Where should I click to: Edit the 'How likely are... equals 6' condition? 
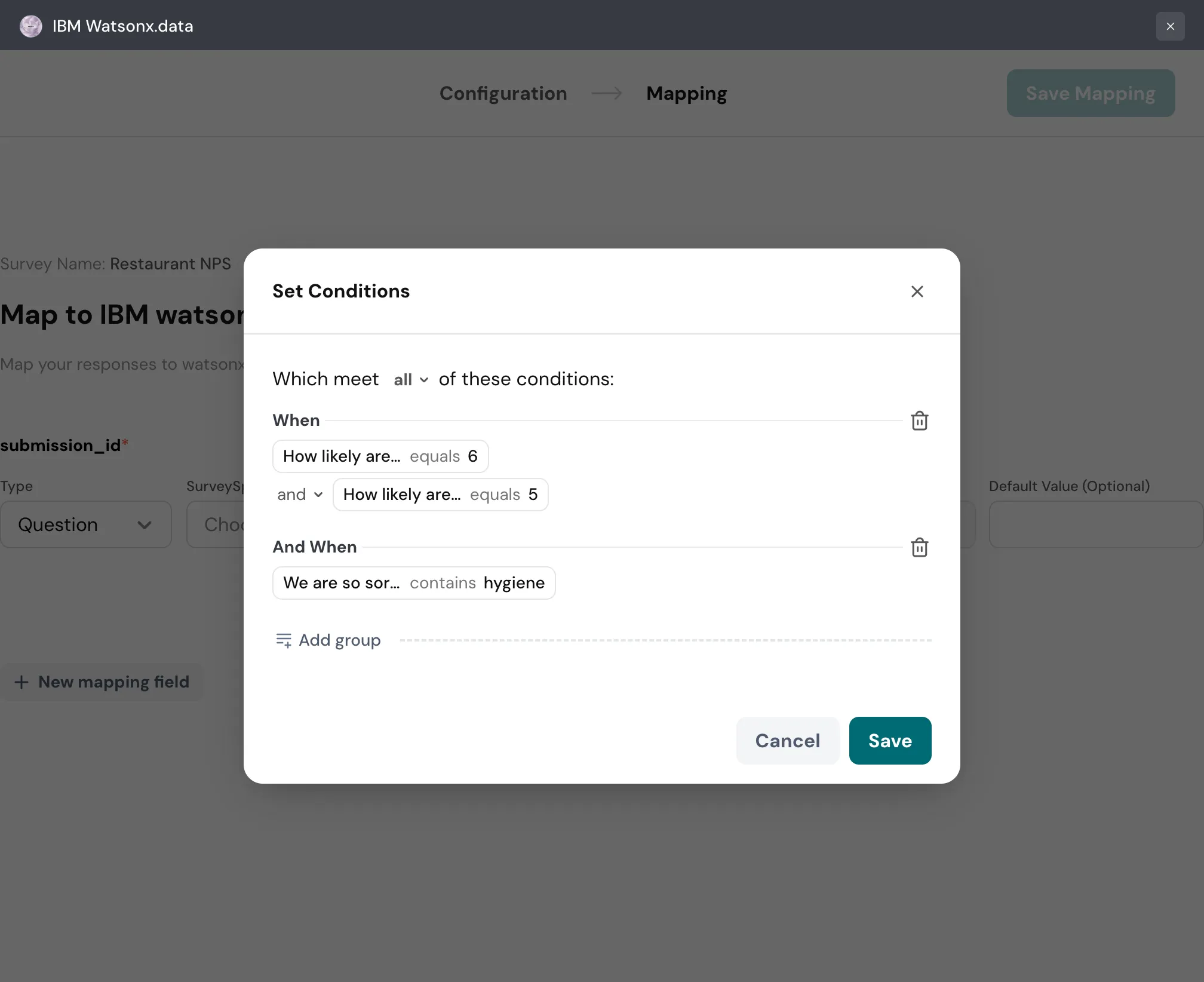coord(380,456)
